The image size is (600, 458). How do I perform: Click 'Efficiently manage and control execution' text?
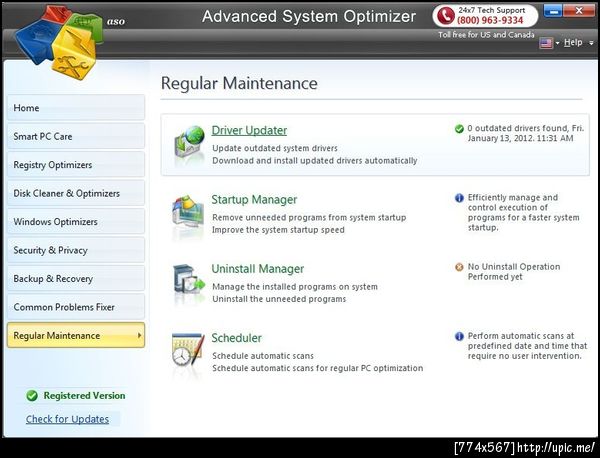coord(523,212)
